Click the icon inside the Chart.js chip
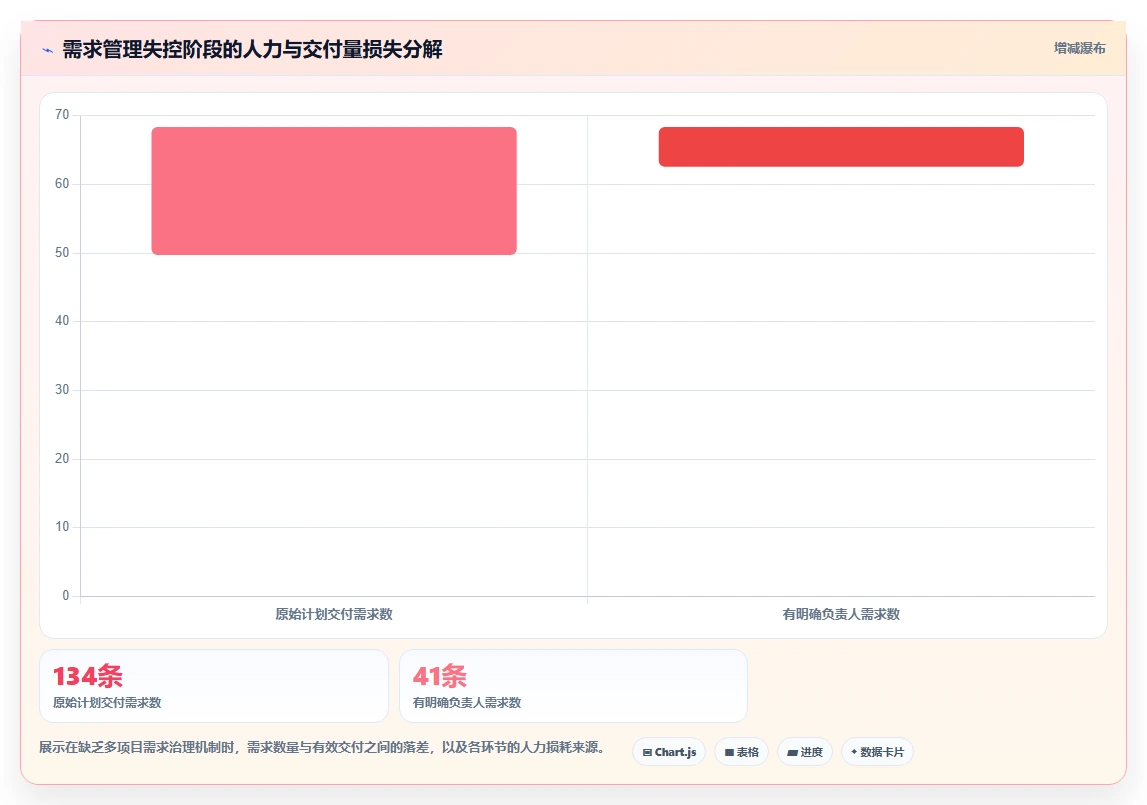This screenshot has width=1147, height=805. pos(647,752)
